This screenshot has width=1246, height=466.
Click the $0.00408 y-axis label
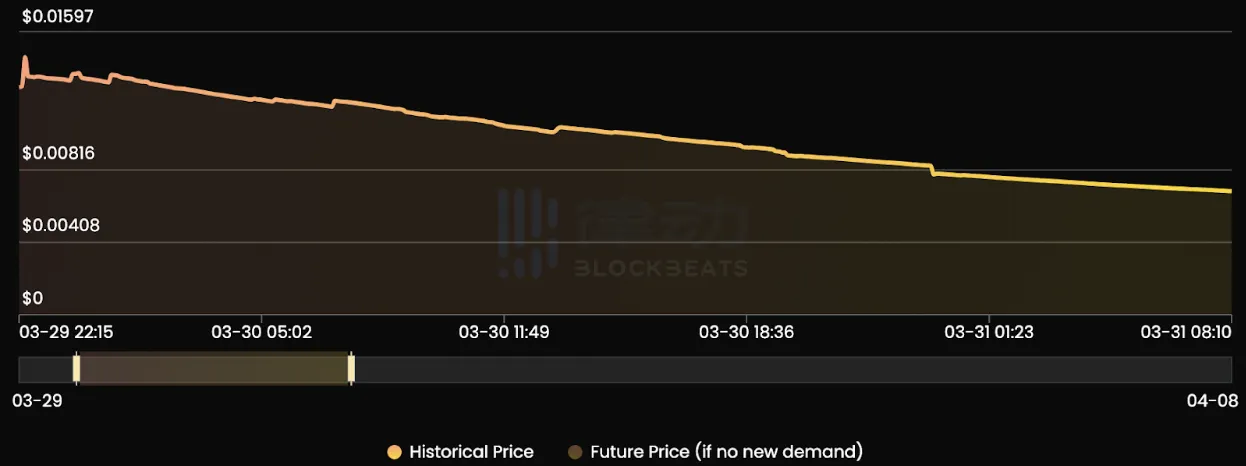pyautogui.click(x=61, y=225)
